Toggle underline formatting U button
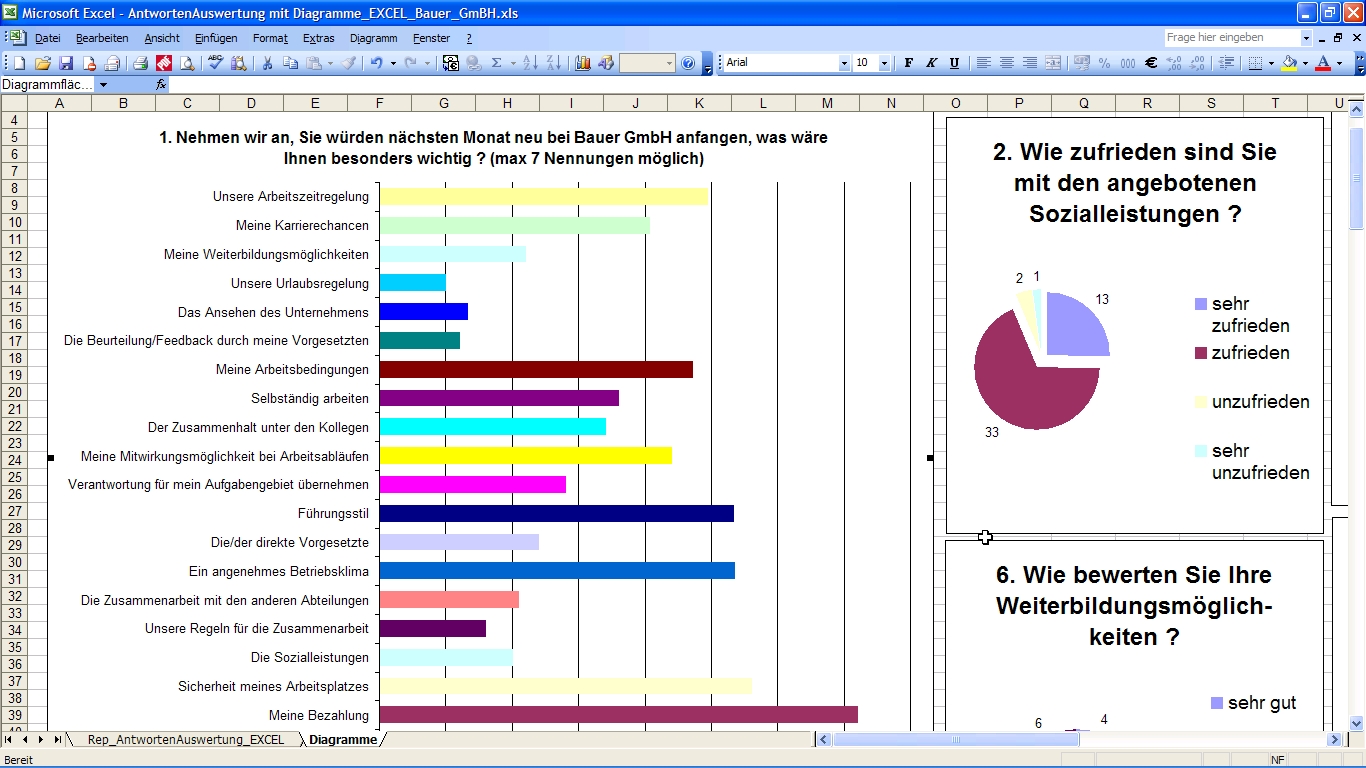This screenshot has width=1366, height=768. coord(954,63)
